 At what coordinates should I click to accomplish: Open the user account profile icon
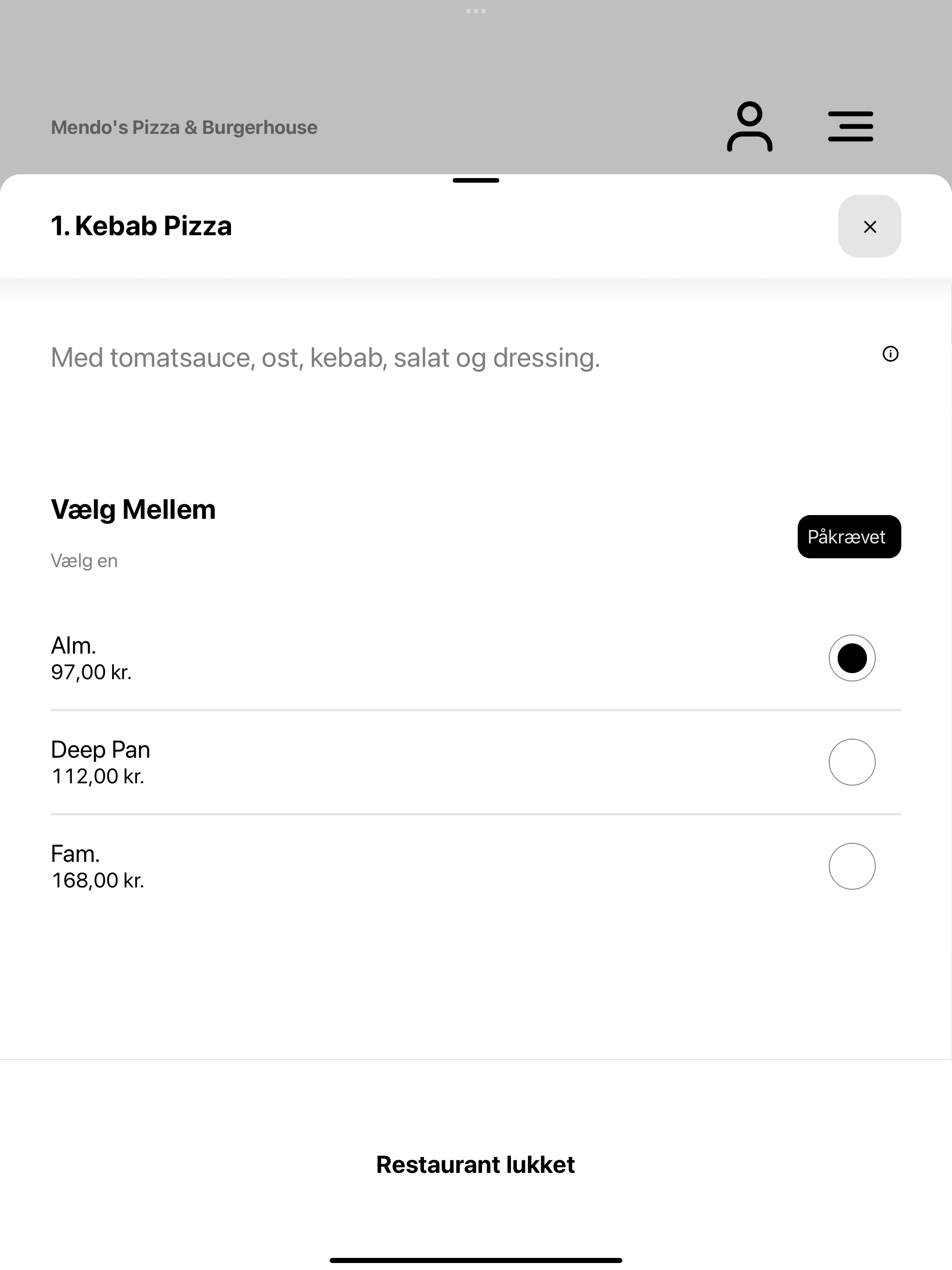(749, 126)
